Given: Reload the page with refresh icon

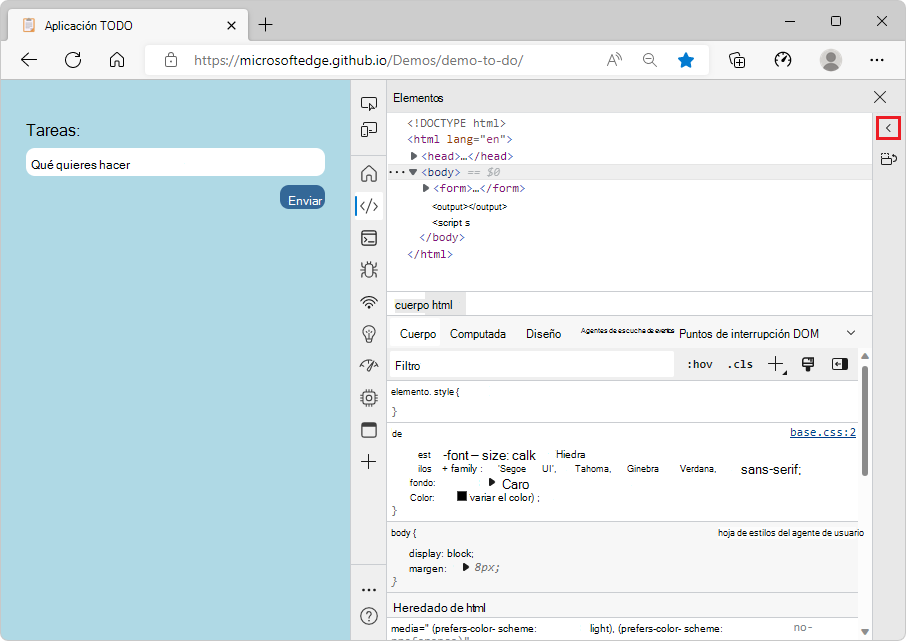Looking at the screenshot, I should tap(73, 60).
